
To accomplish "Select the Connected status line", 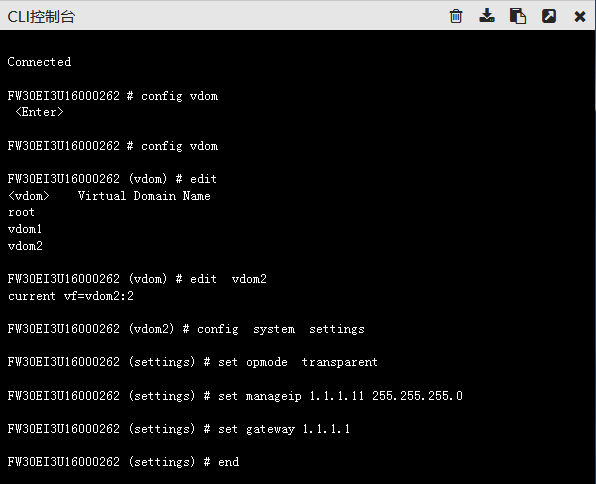I will [x=39, y=62].
